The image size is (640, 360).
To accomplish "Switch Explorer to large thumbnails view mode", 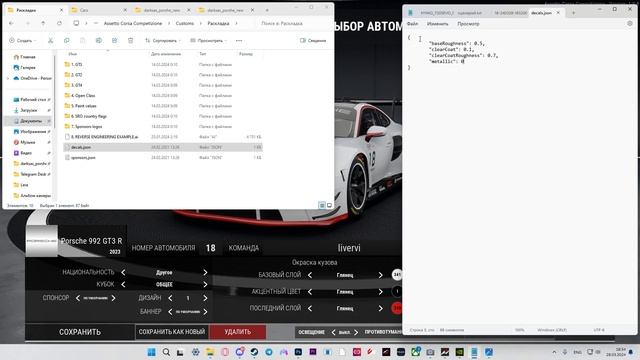I will click(329, 205).
